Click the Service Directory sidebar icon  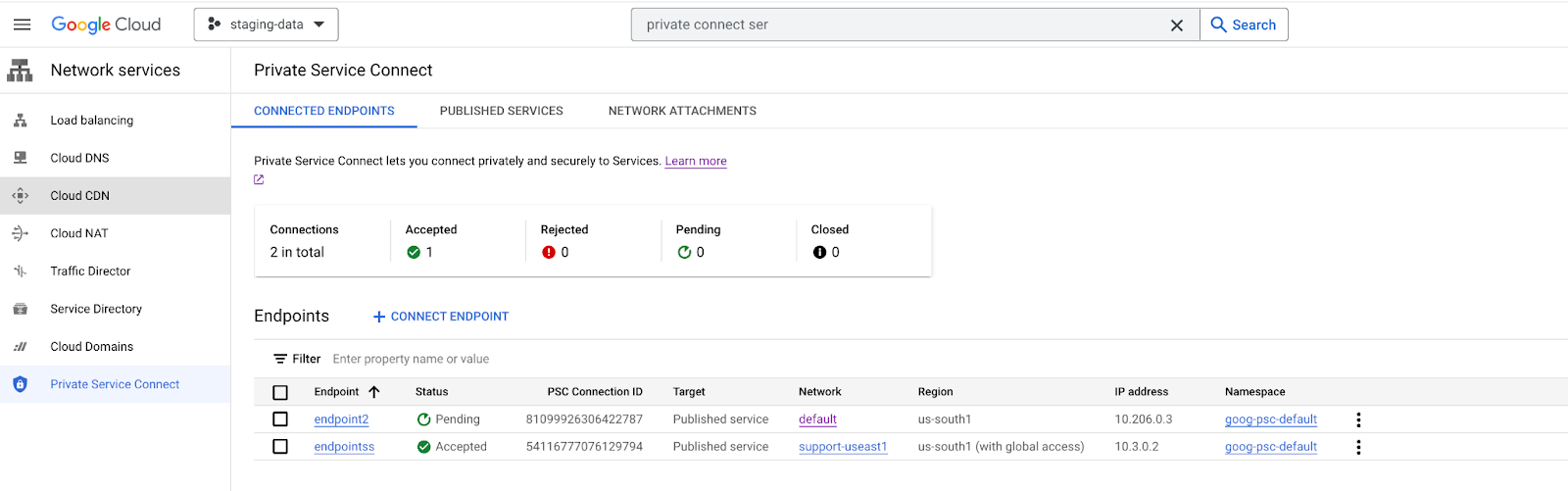[20, 309]
